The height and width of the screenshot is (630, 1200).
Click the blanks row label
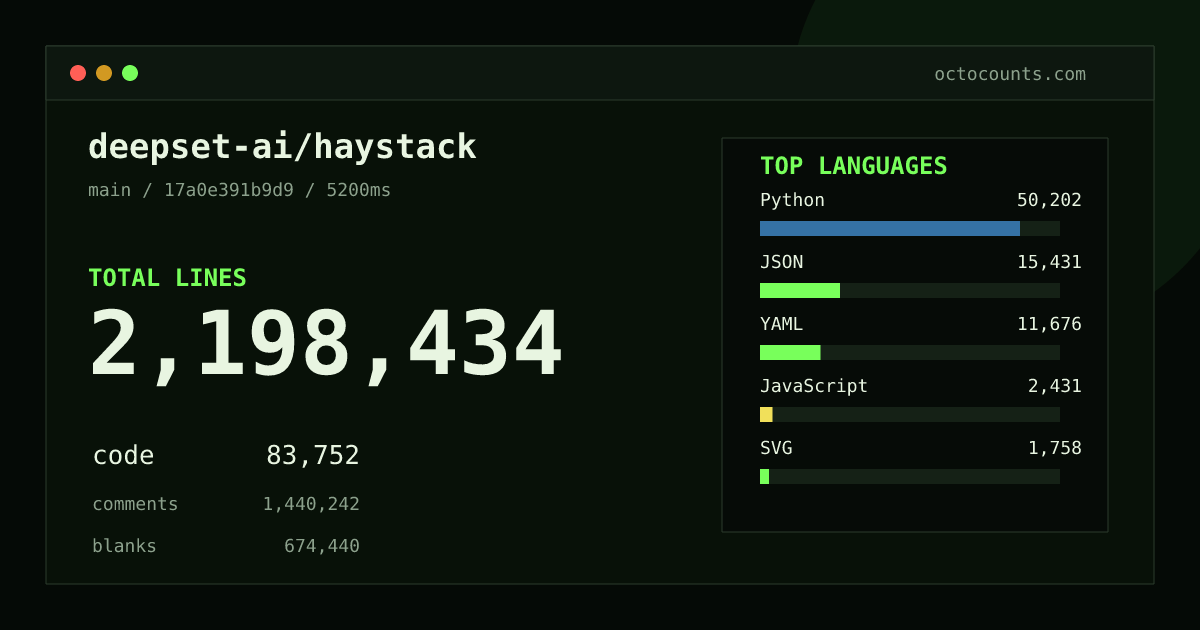point(124,546)
